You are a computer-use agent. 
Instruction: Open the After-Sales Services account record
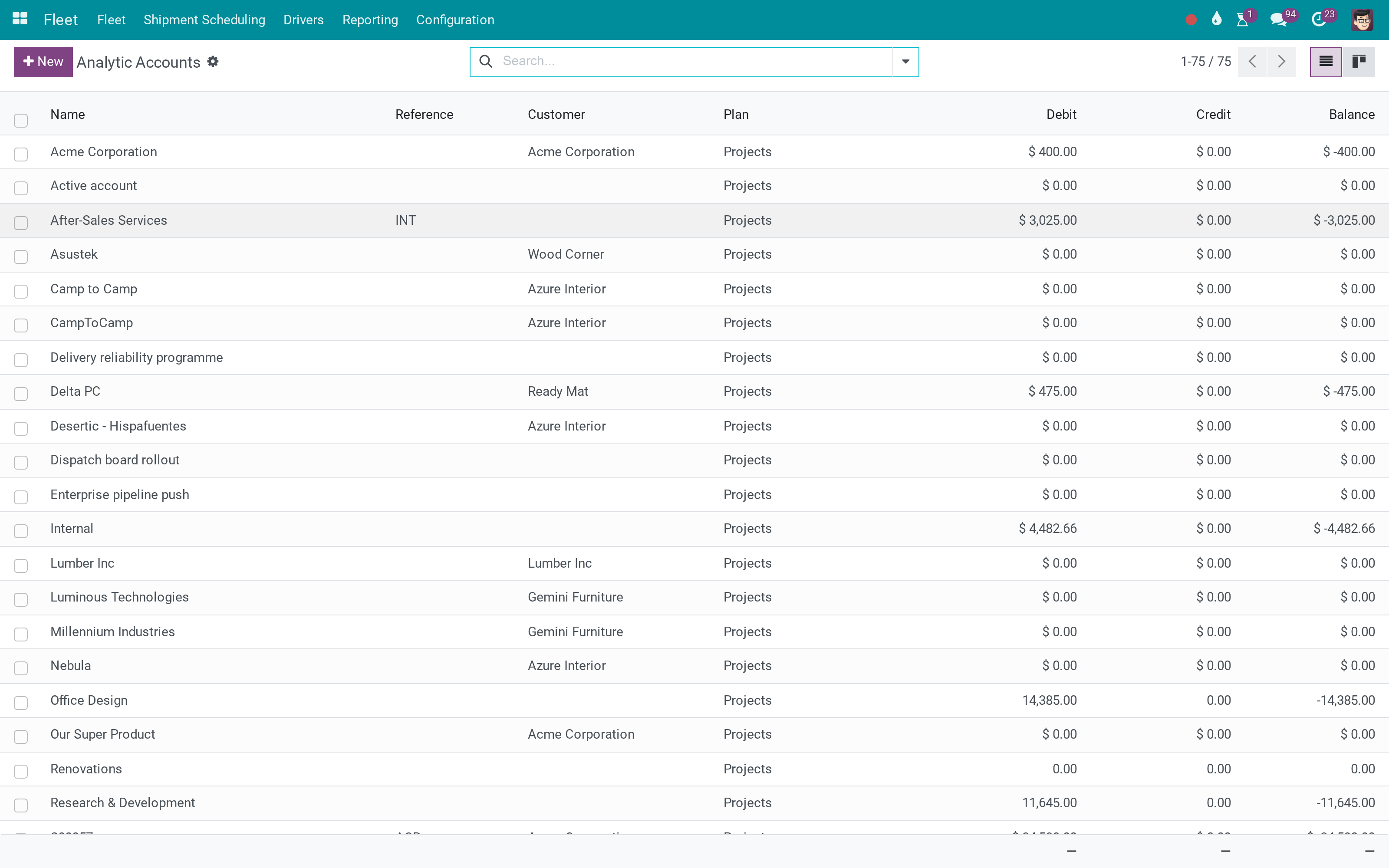pyautogui.click(x=109, y=220)
